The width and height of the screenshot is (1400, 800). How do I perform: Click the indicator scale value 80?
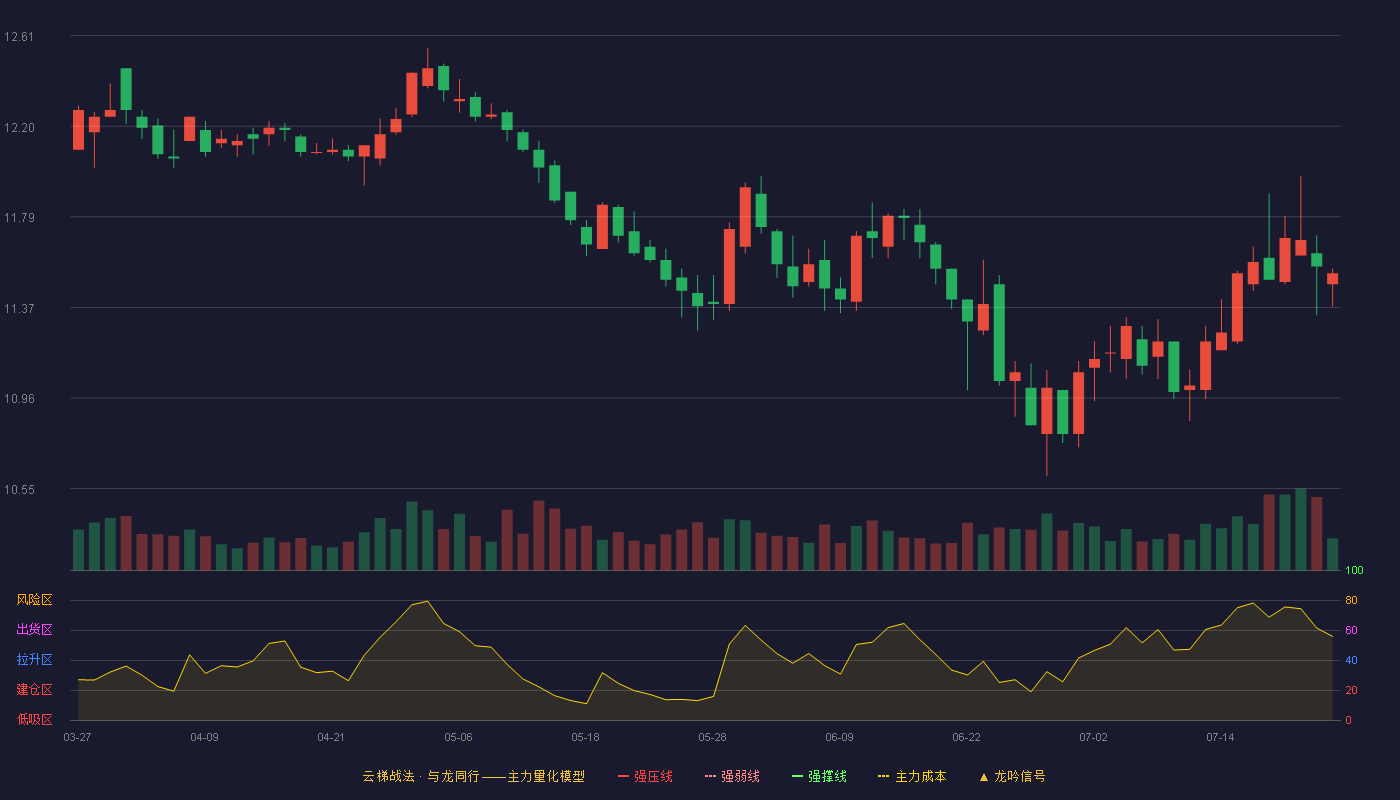[1351, 600]
